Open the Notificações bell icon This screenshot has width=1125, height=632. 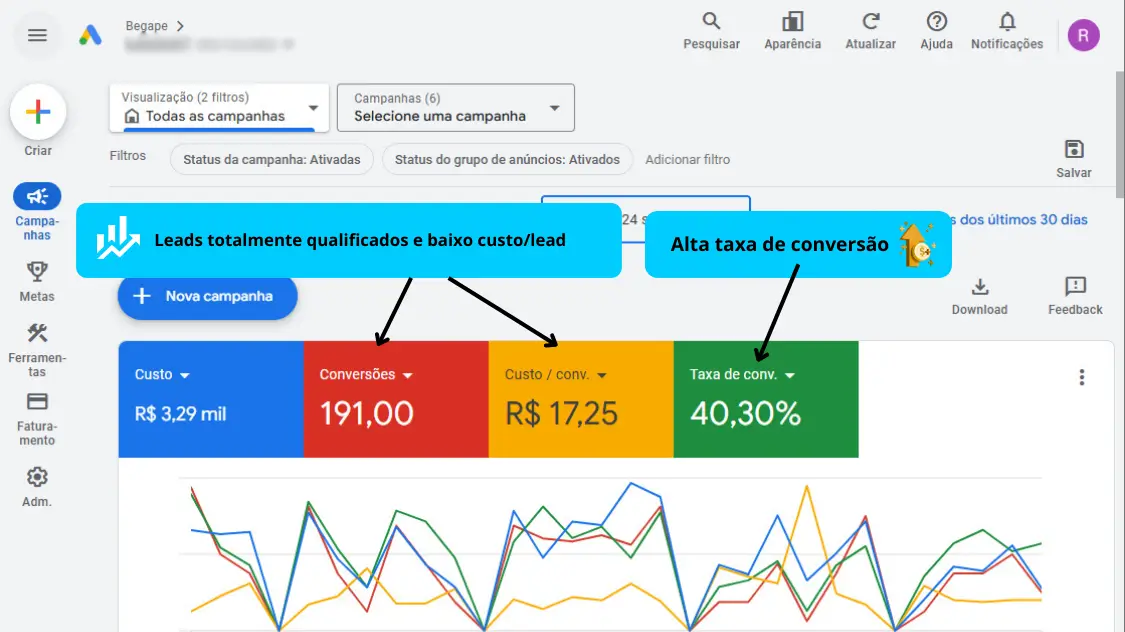1006,22
